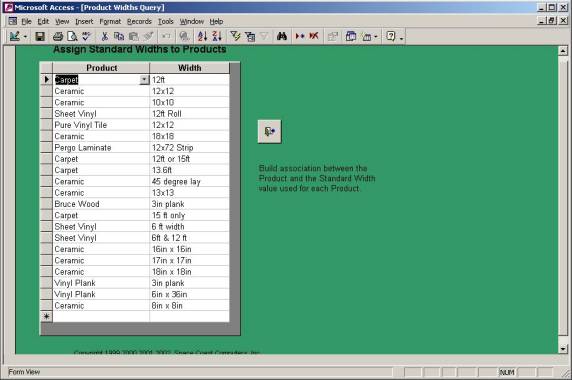The image size is (572, 380).
Task: Click the Filter By Selection icon
Action: (x=235, y=36)
